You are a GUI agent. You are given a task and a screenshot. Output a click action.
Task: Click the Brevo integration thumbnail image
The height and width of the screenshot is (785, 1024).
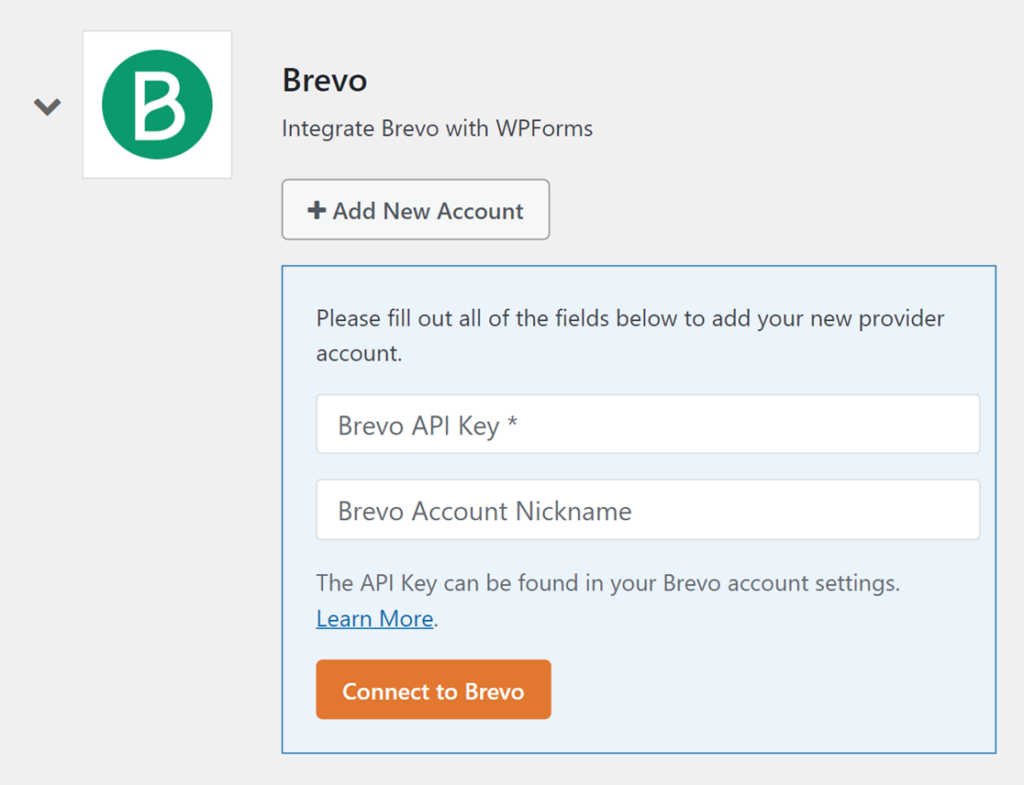156,104
